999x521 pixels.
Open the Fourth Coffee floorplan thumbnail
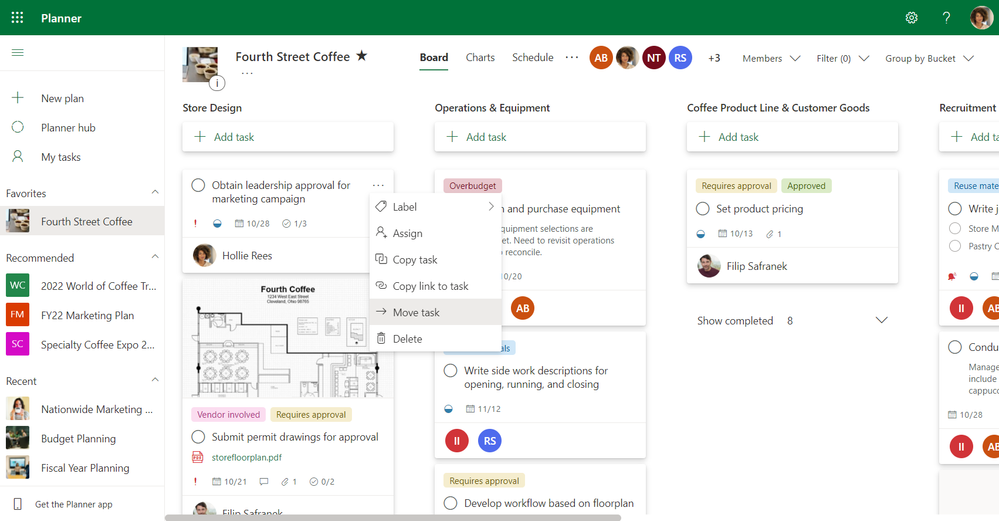[288, 339]
